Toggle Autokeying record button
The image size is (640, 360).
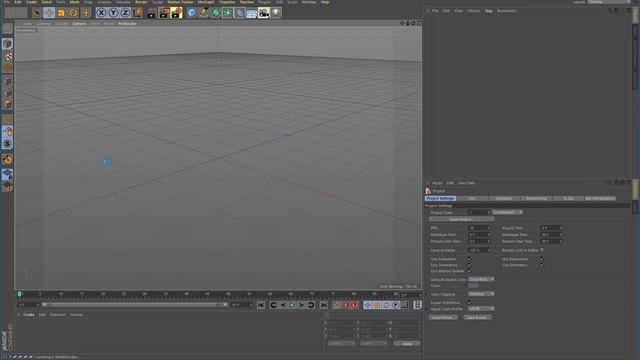tap(345, 305)
